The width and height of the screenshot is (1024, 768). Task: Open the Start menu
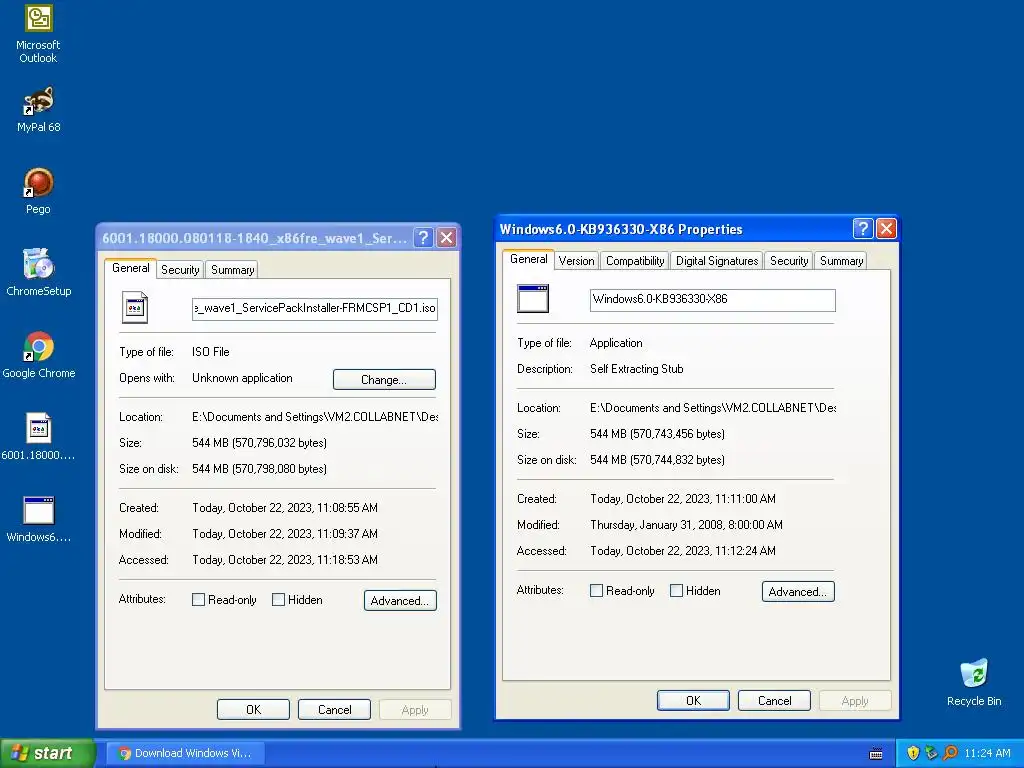[x=47, y=753]
